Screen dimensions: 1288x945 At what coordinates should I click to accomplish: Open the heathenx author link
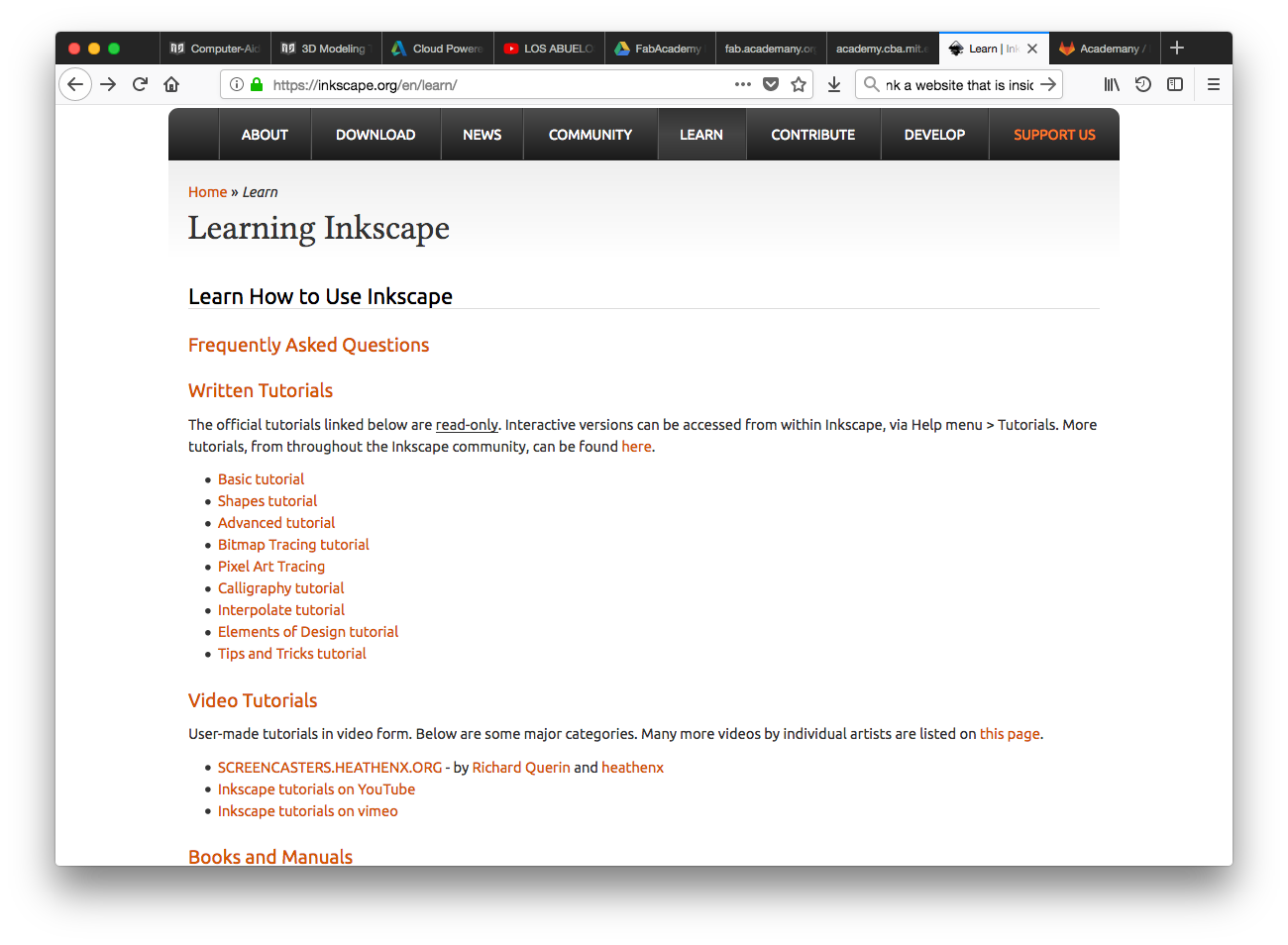[632, 768]
